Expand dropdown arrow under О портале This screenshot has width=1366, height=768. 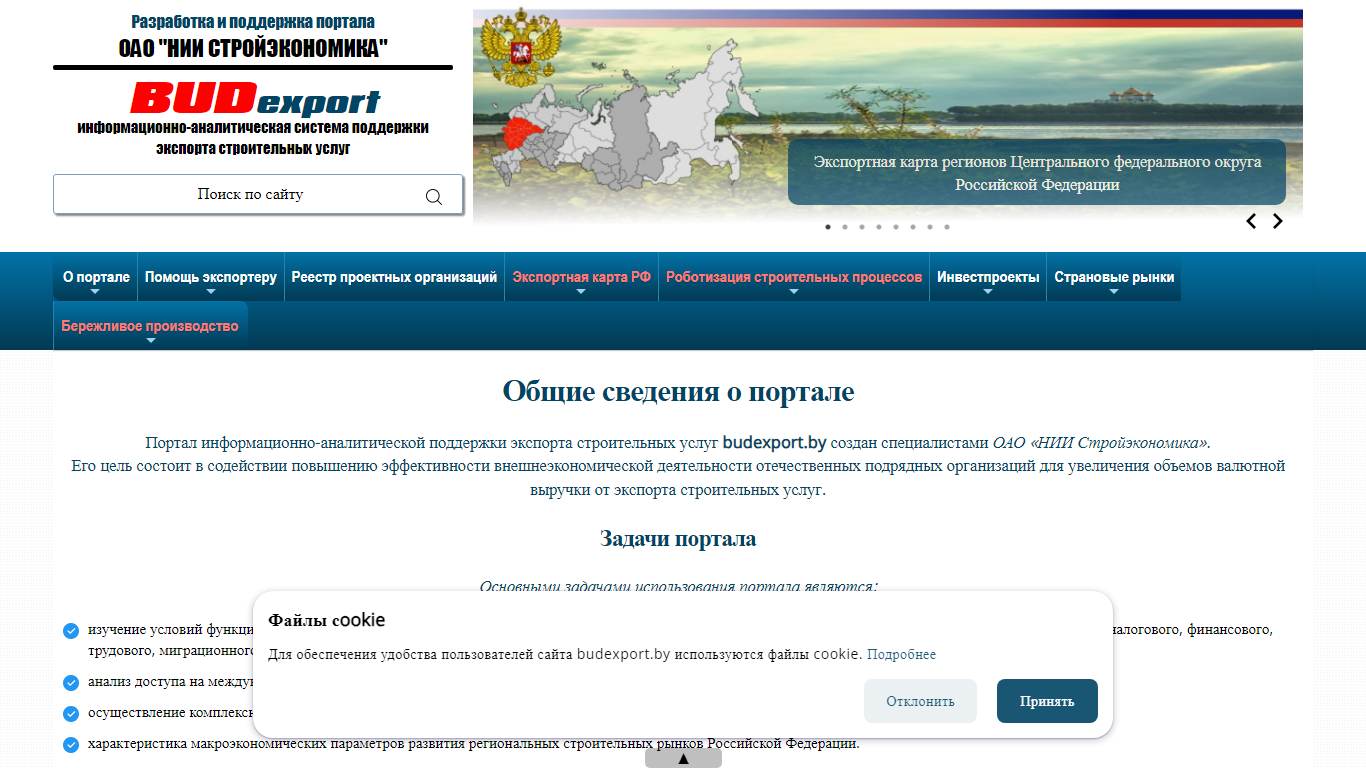(x=96, y=292)
